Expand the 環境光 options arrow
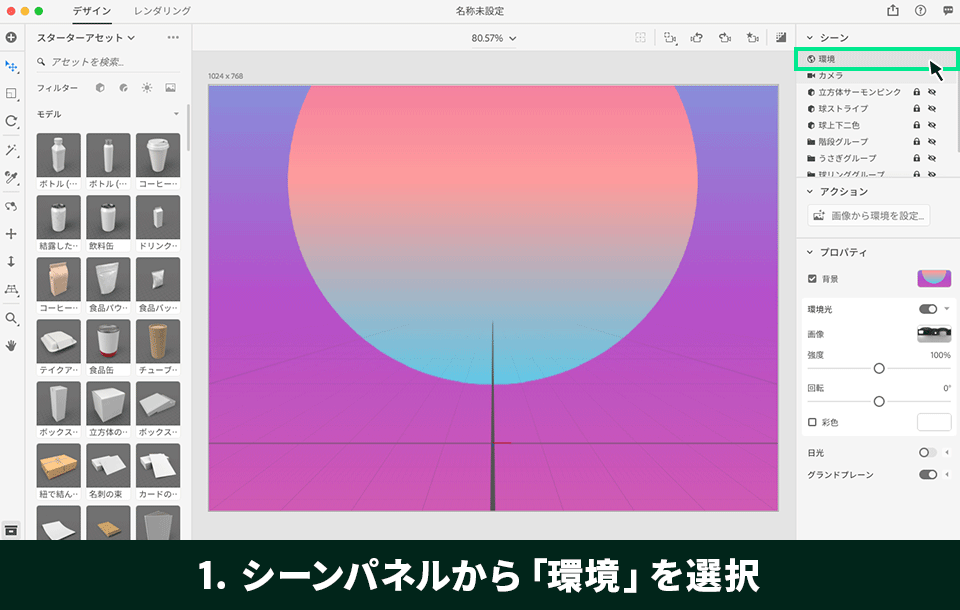Screen dimensions: 960x610 947,309
